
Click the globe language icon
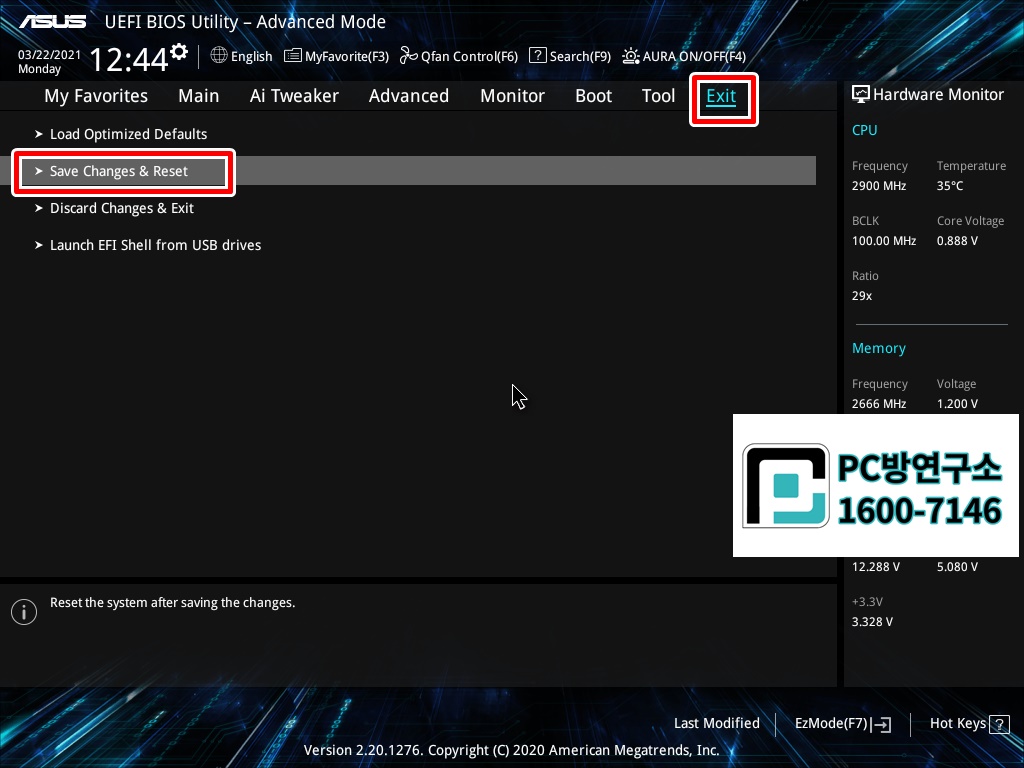(x=219, y=55)
